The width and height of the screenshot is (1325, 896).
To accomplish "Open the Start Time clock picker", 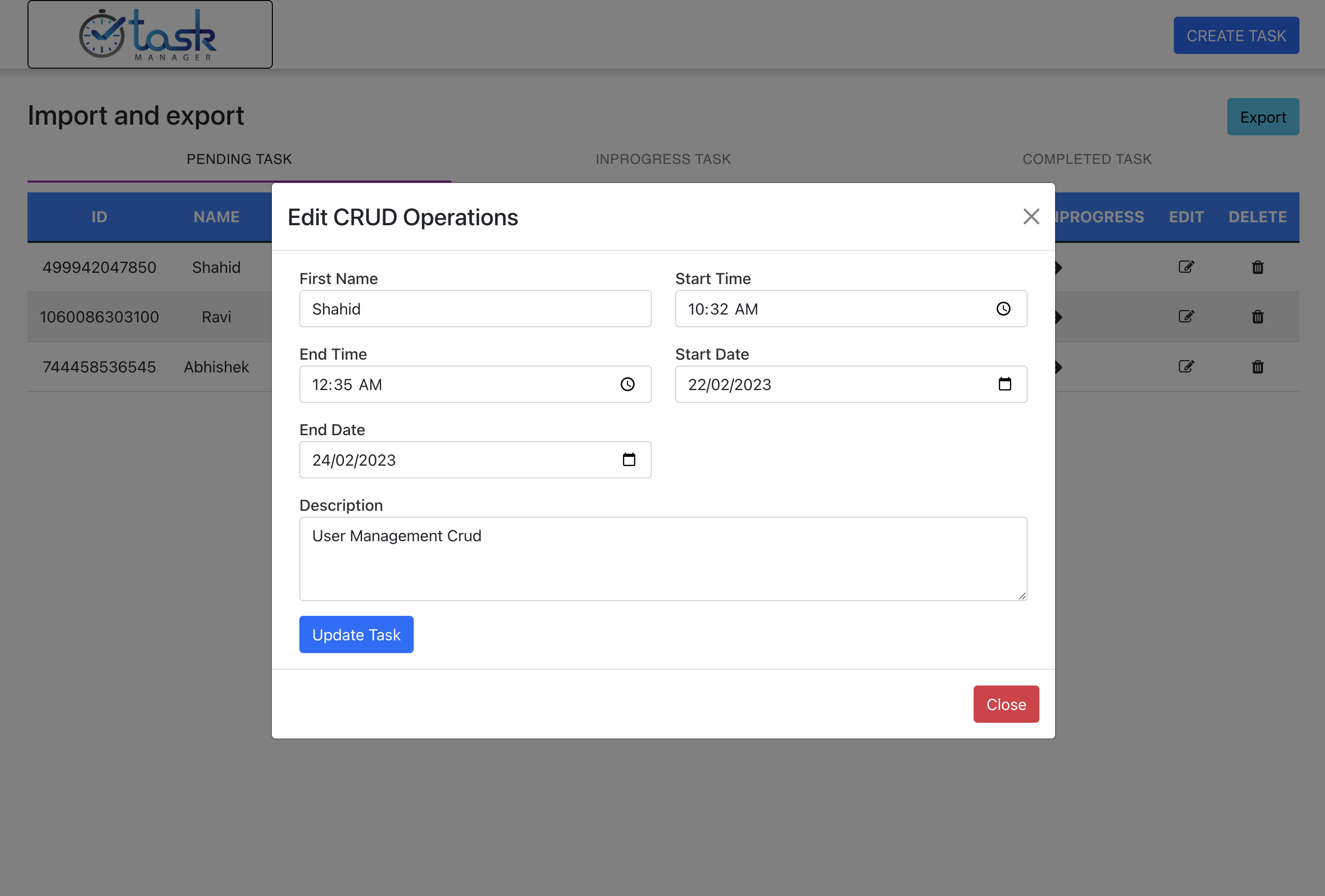I will (x=1003, y=309).
